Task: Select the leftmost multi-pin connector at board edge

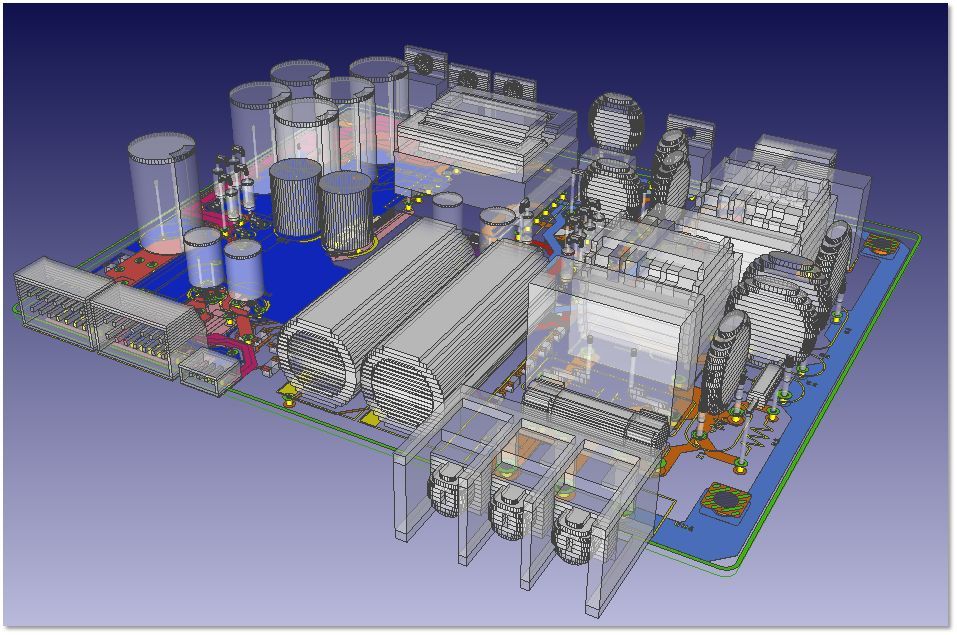Action: [x=52, y=293]
